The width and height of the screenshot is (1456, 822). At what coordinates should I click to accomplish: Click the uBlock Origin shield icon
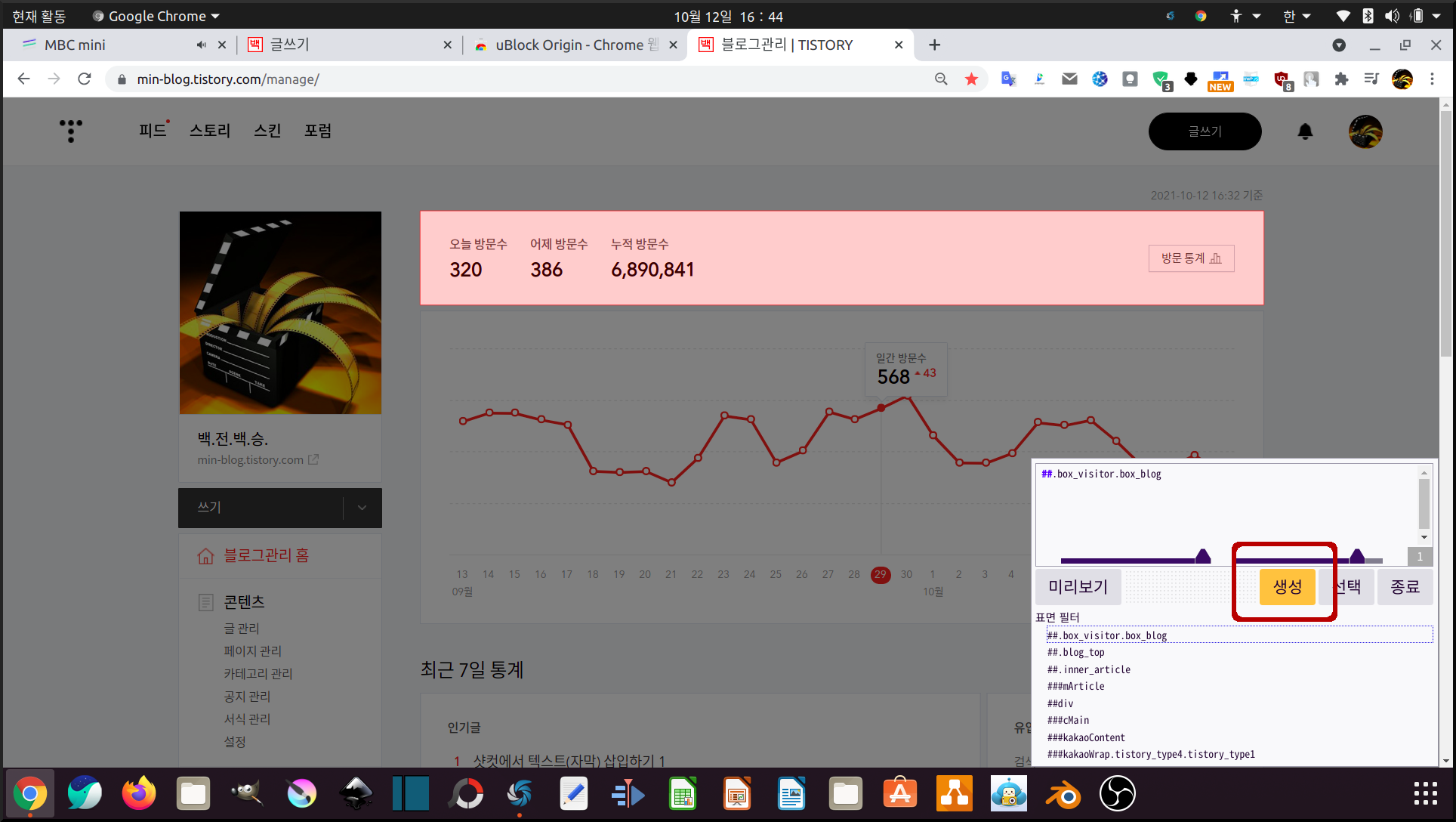point(1282,79)
